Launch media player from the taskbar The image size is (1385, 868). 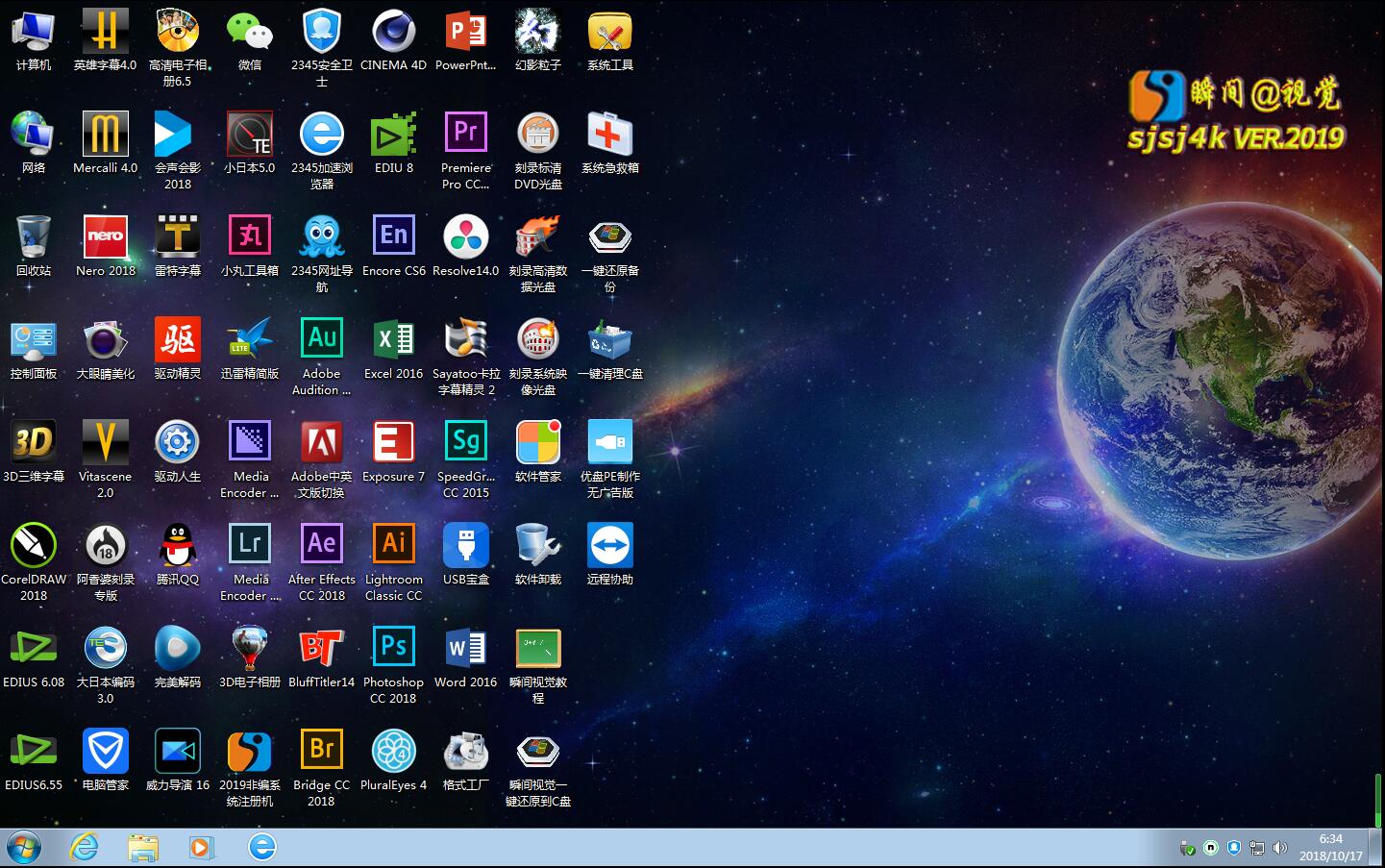click(201, 847)
